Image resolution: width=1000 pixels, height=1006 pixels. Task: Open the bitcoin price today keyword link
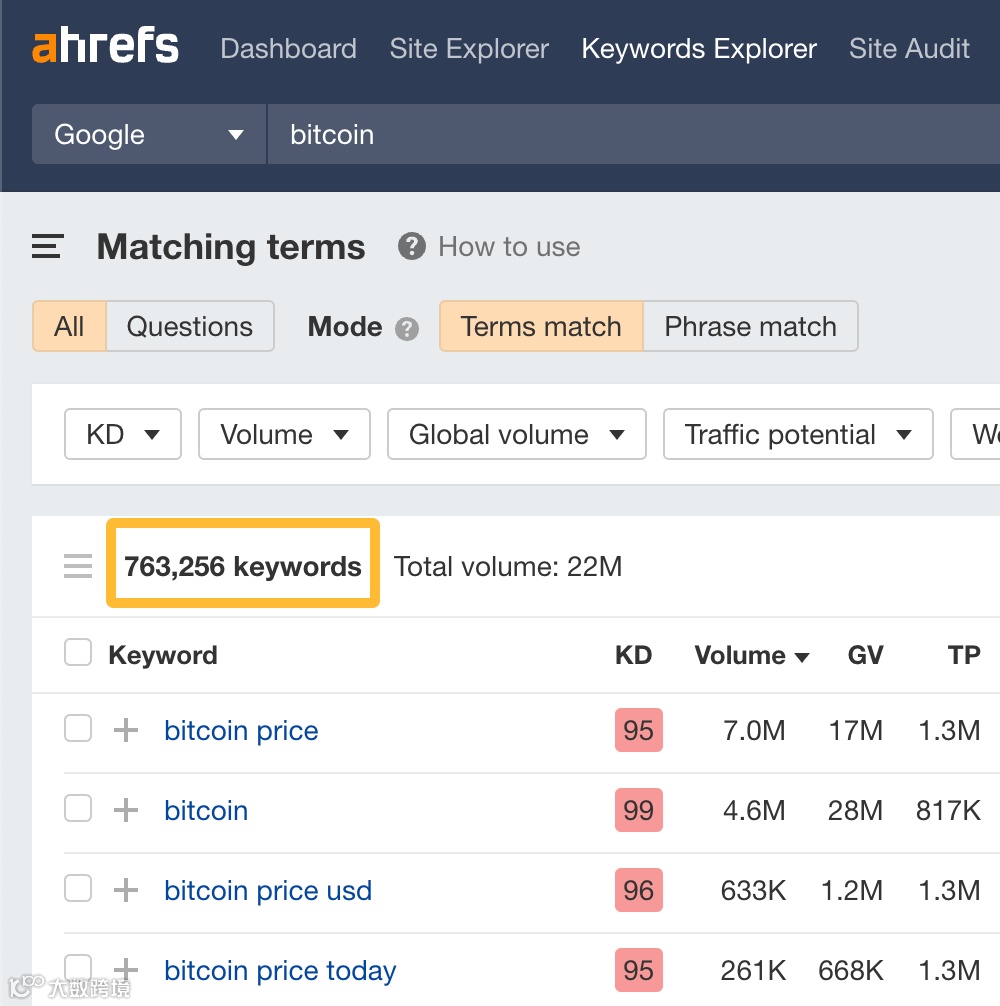click(280, 970)
